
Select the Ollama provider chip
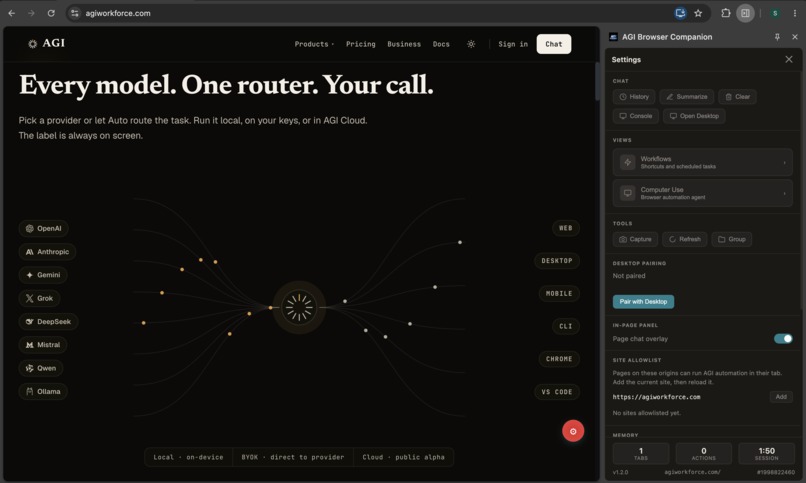tap(43, 392)
